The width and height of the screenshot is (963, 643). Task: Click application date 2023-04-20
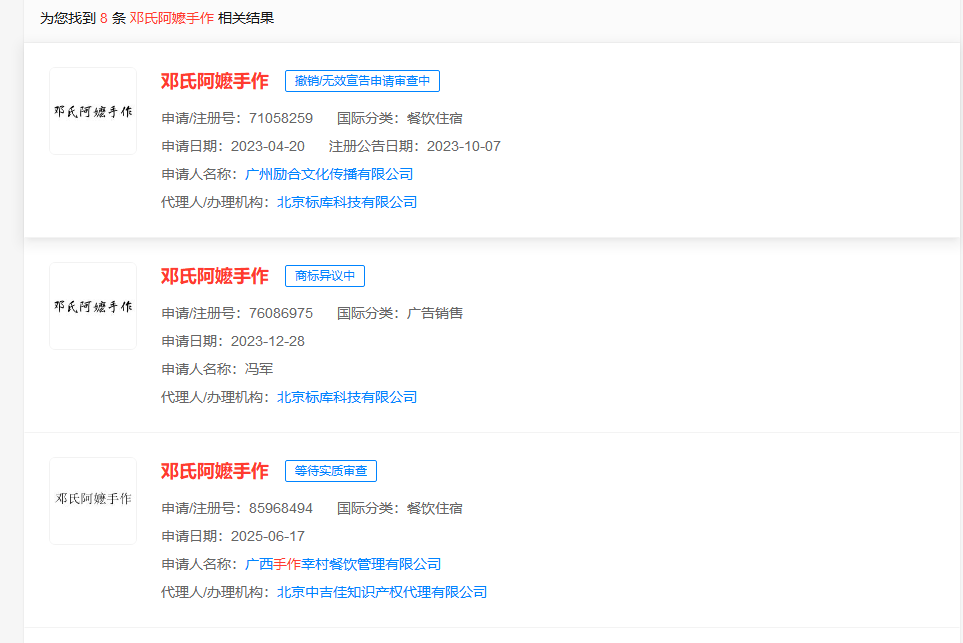coord(268,146)
